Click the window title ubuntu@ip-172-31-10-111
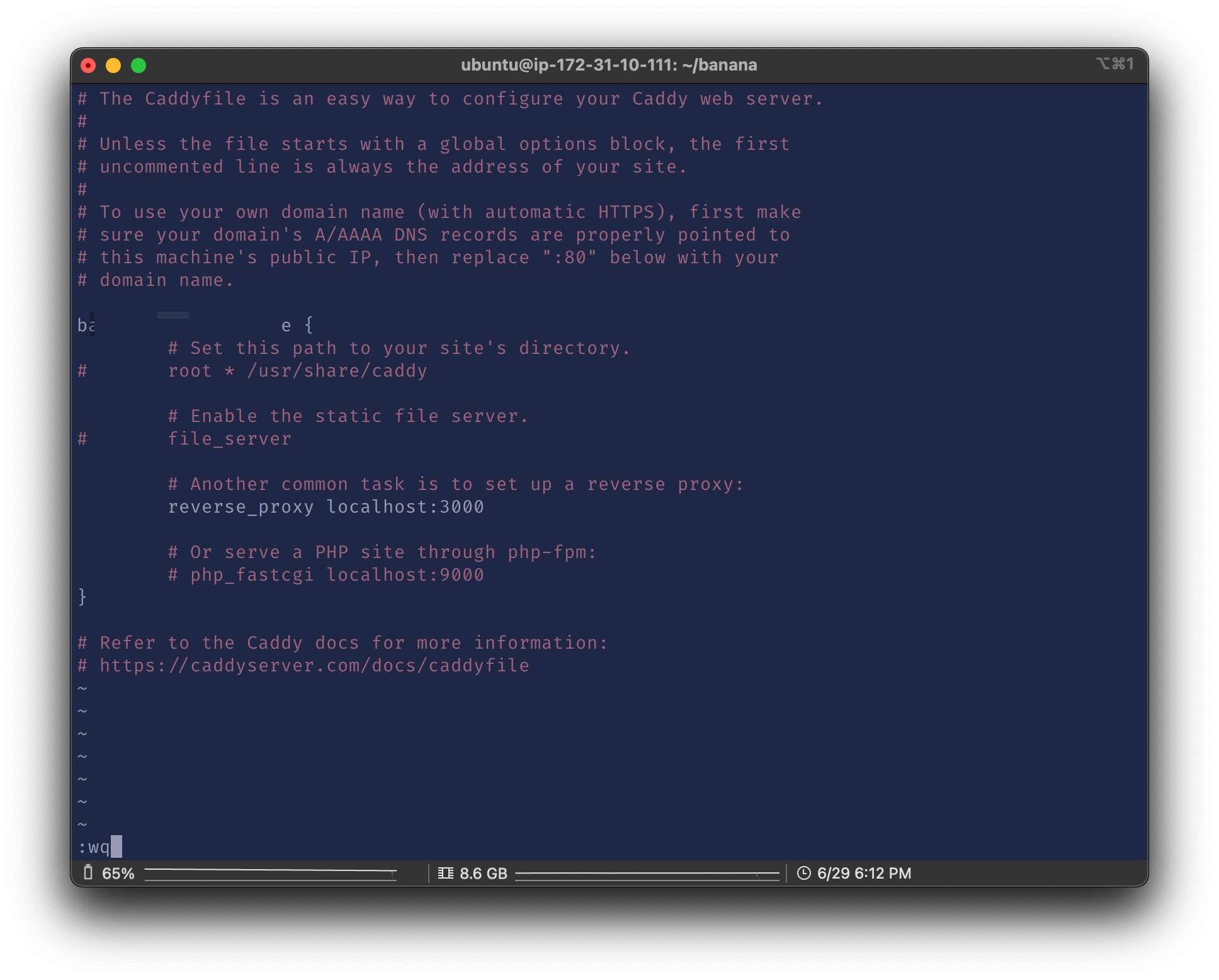This screenshot has height=980, width=1219. 608,65
